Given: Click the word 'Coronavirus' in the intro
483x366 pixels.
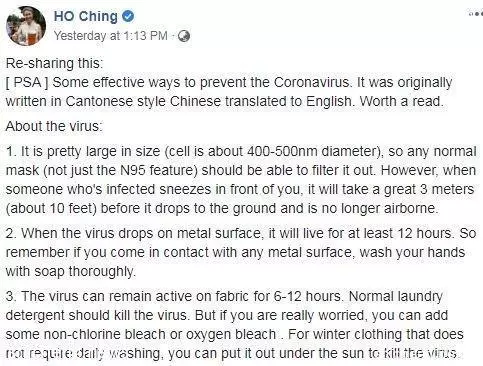Looking at the screenshot, I should click(x=312, y=82).
